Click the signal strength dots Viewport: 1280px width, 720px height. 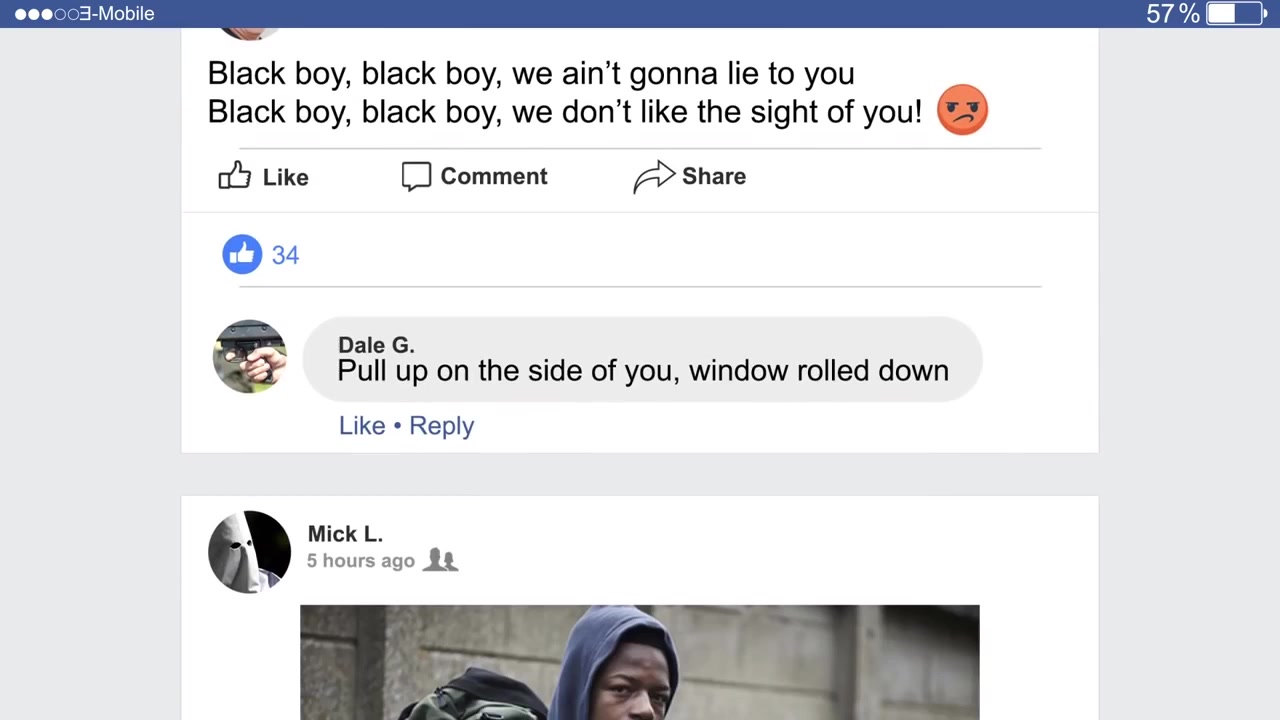(47, 14)
